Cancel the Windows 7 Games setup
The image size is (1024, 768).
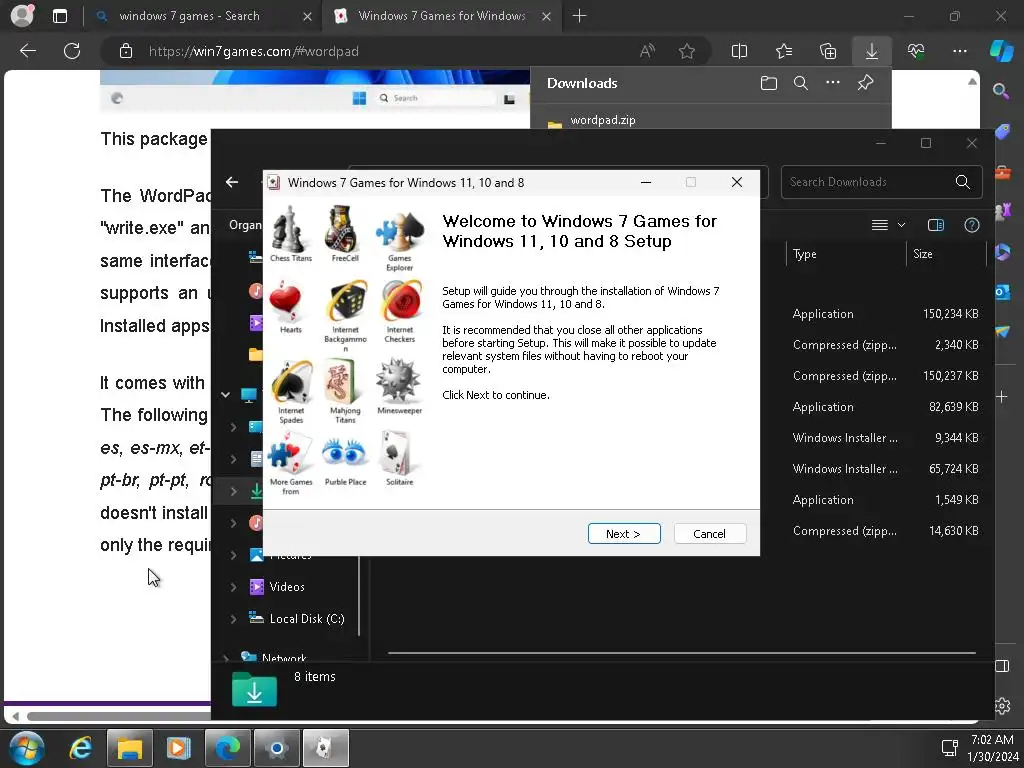709,534
